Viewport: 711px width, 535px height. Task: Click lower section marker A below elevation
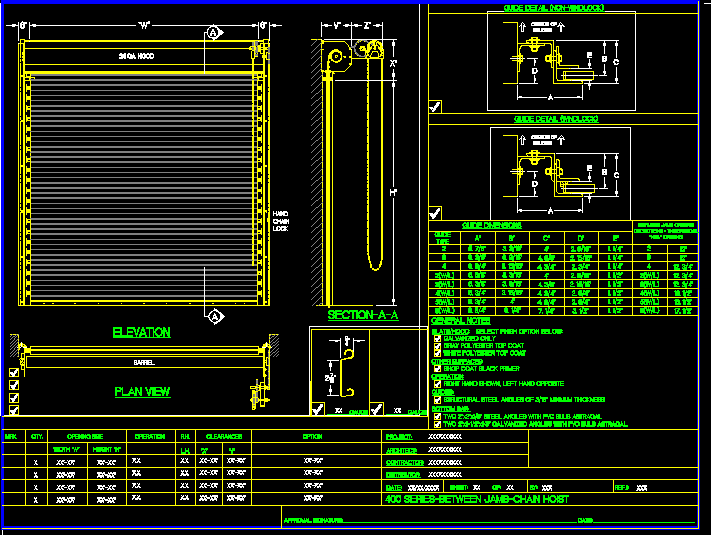click(215, 316)
